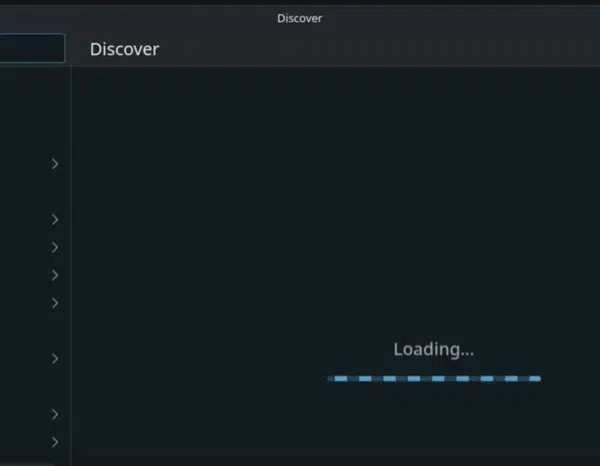
Task: Focus the sidebar search field
Action: coord(33,48)
